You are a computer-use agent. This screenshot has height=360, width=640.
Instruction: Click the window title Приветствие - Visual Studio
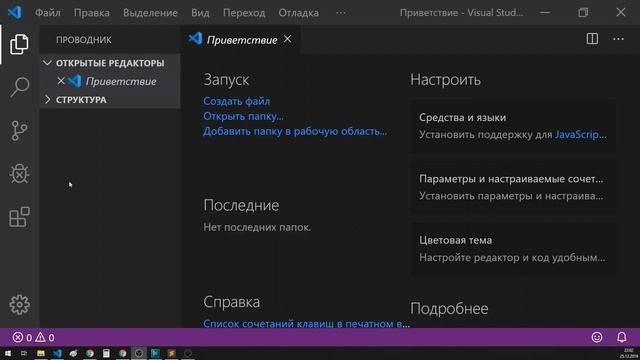pyautogui.click(x=461, y=13)
